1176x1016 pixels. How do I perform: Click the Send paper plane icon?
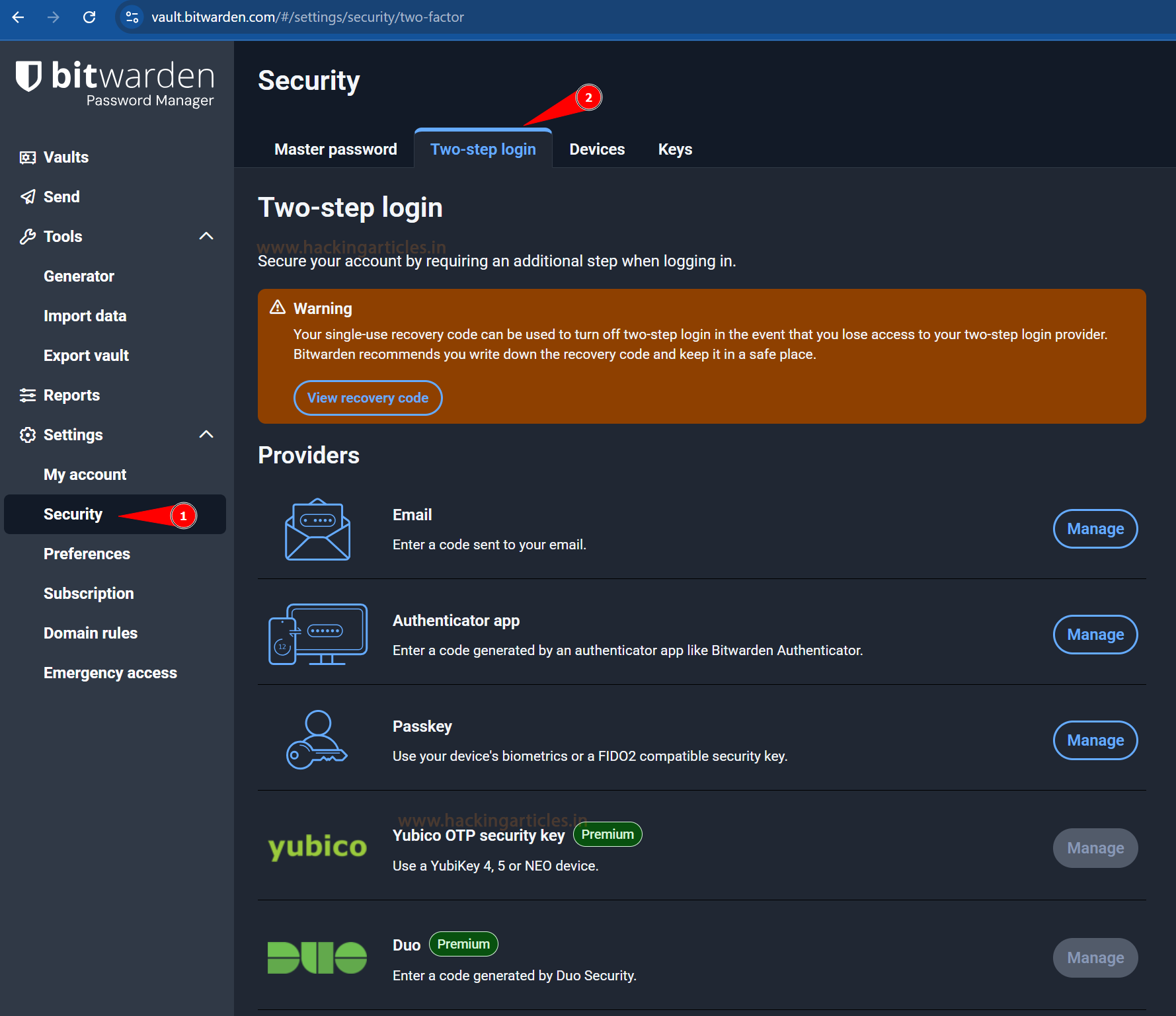pyautogui.click(x=28, y=197)
